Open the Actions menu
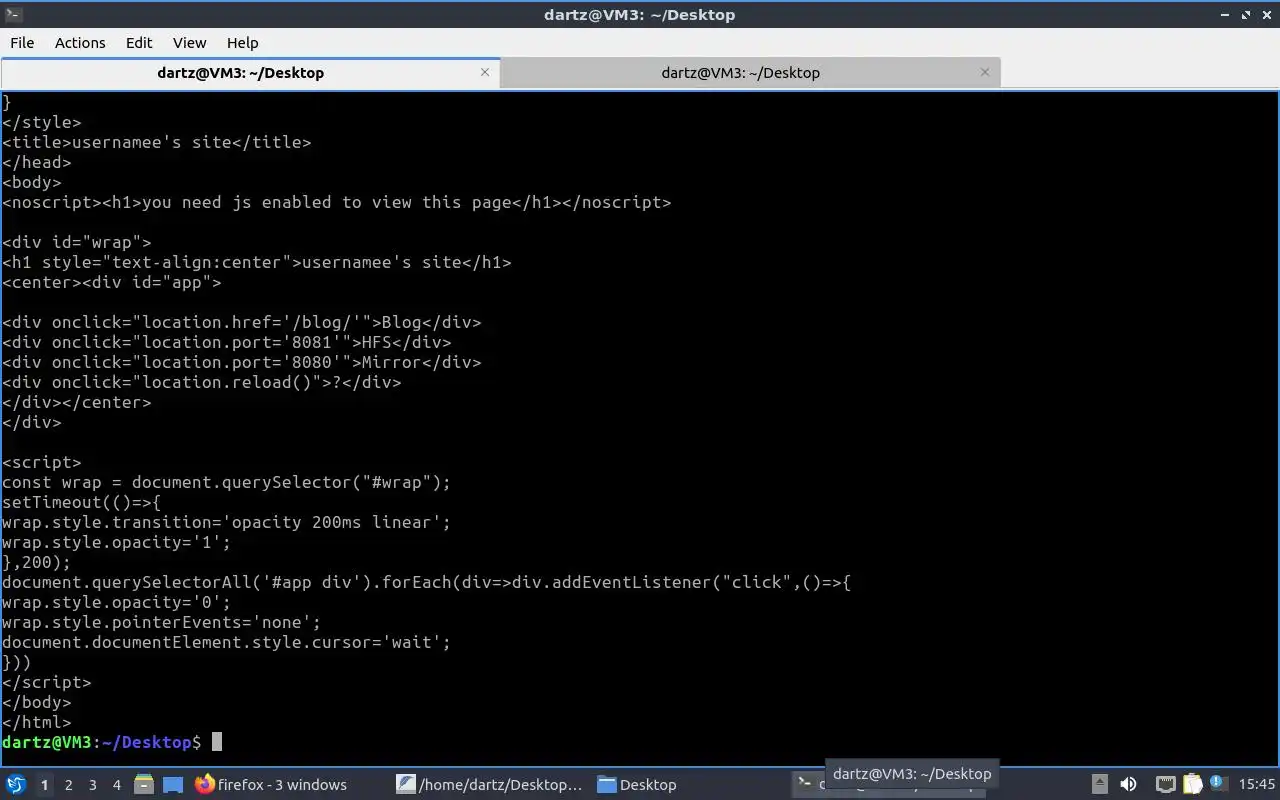The width and height of the screenshot is (1280, 800). point(80,43)
